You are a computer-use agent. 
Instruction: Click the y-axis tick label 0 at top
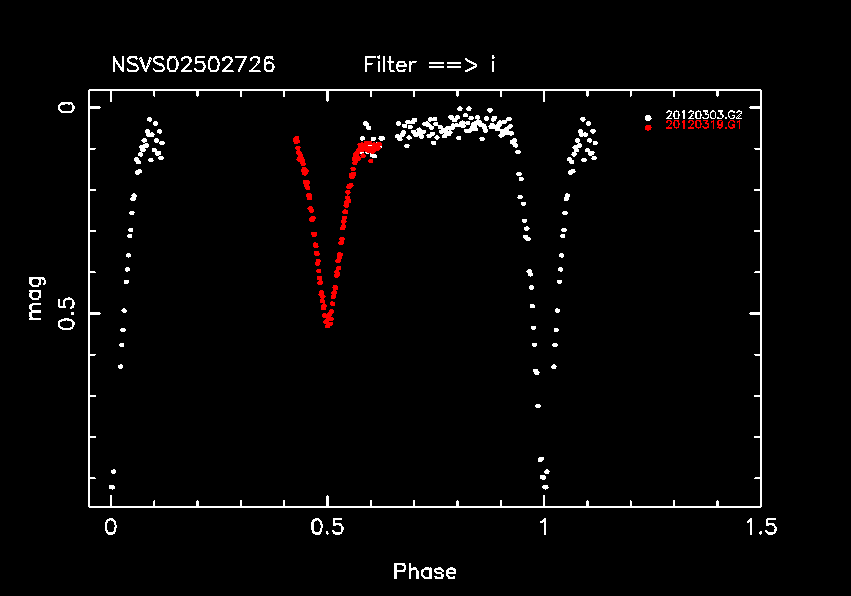tap(65, 107)
